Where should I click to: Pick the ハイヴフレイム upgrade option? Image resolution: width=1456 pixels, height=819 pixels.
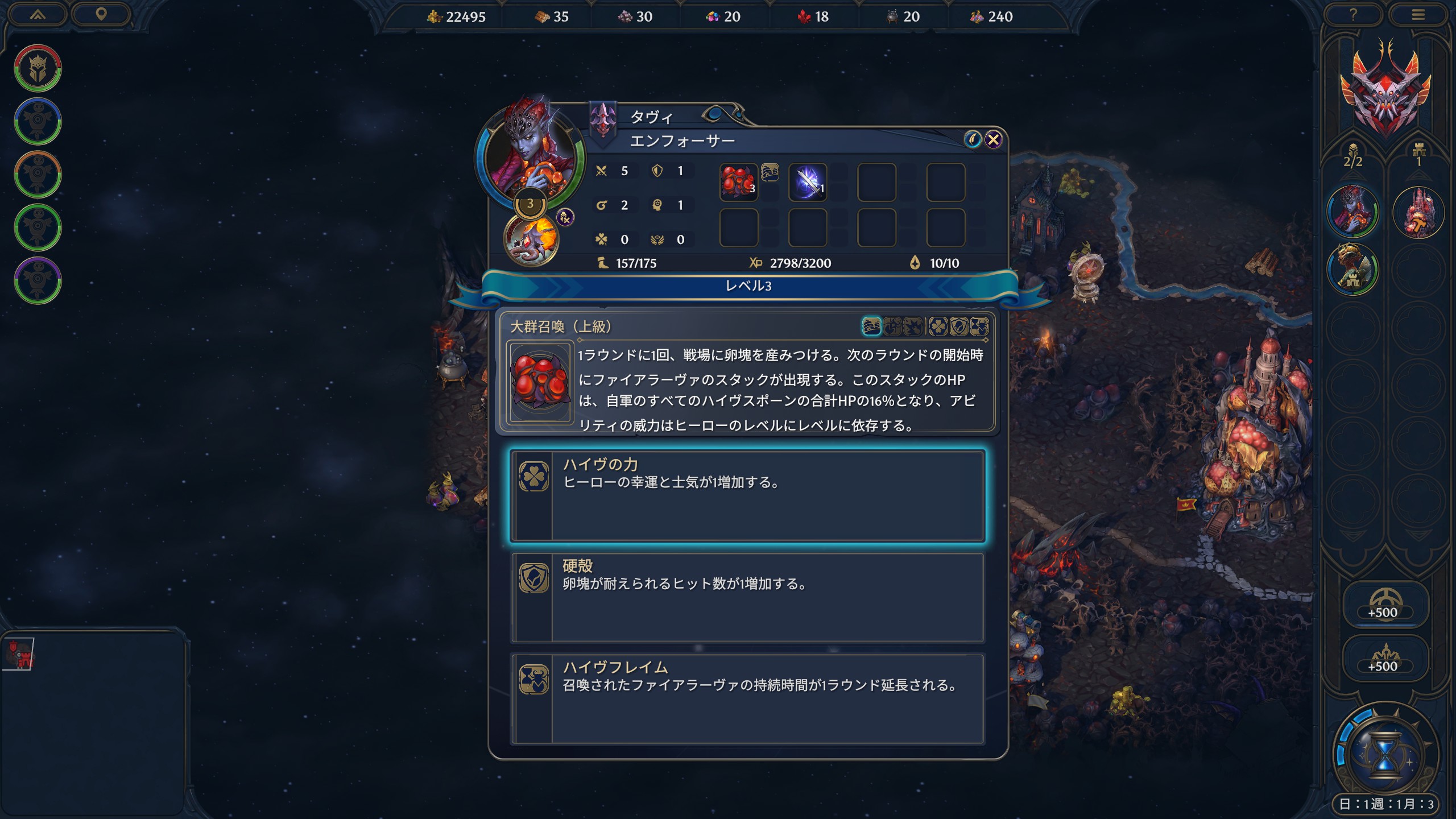coord(747,698)
